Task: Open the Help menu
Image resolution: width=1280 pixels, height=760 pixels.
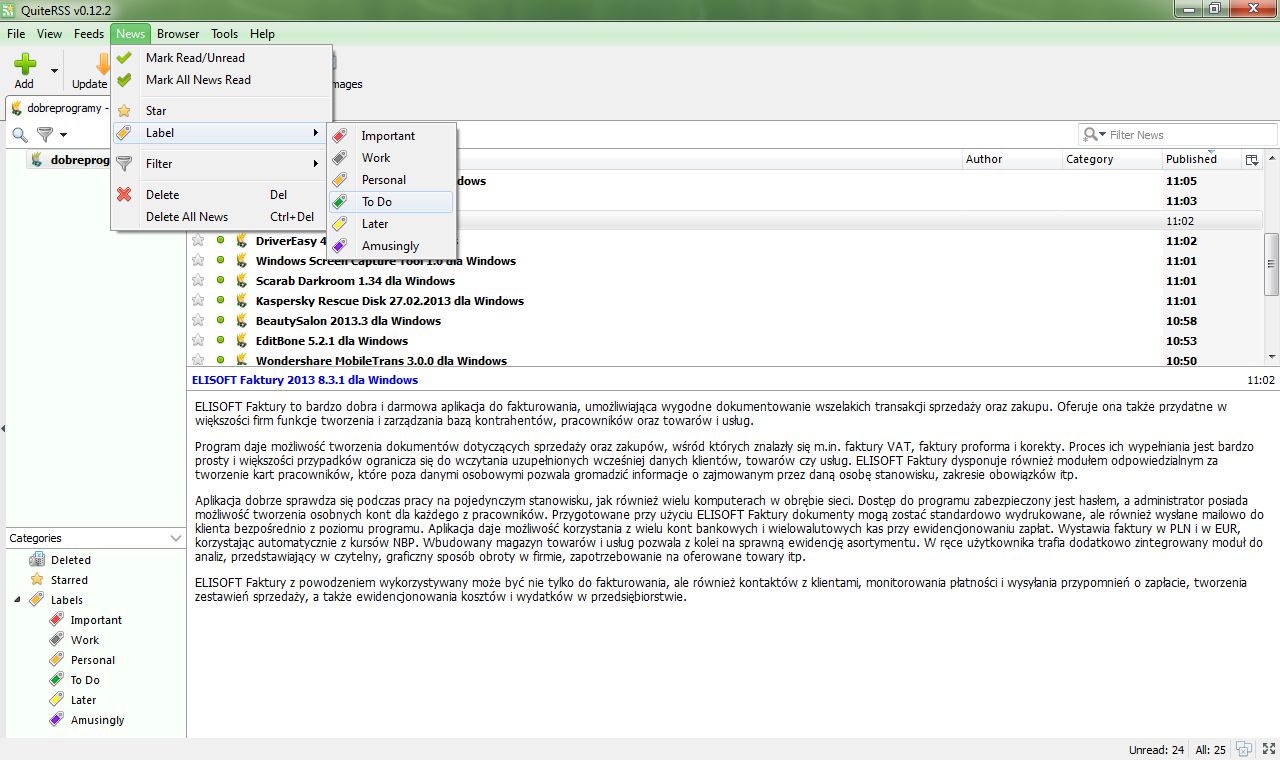Action: point(262,33)
